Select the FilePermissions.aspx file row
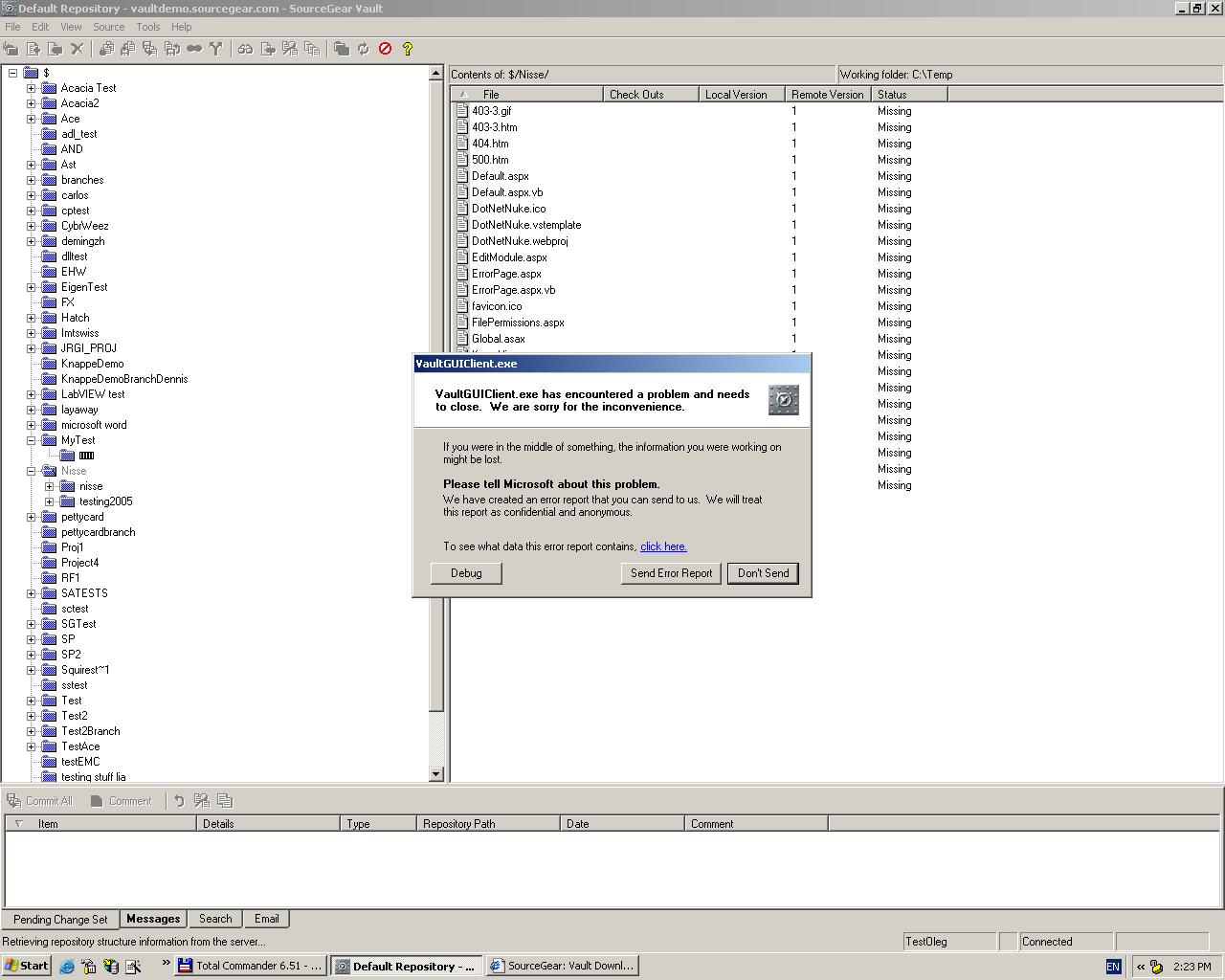The height and width of the screenshot is (980, 1225). [x=518, y=323]
